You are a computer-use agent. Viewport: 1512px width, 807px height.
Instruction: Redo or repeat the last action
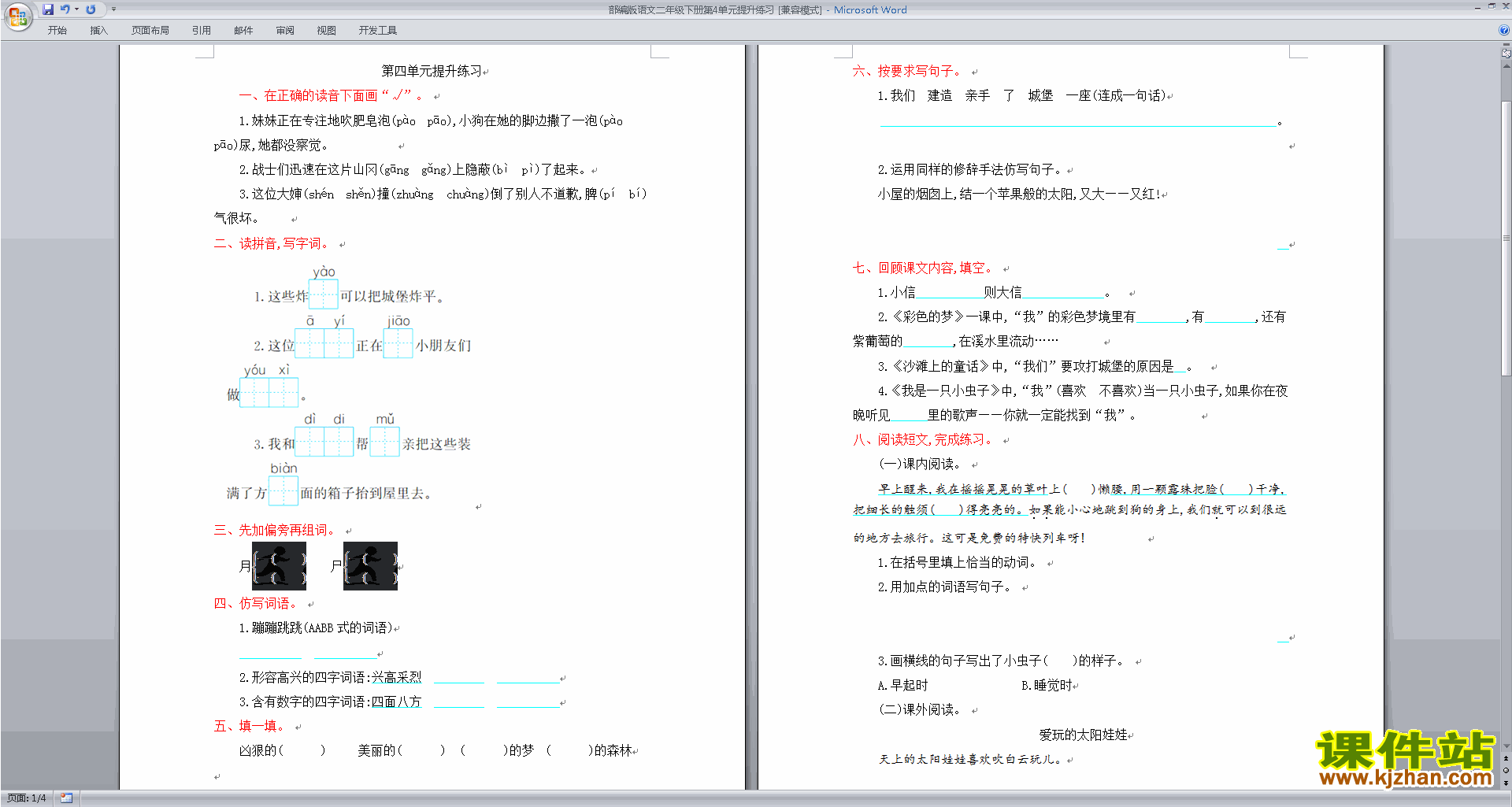tap(91, 9)
